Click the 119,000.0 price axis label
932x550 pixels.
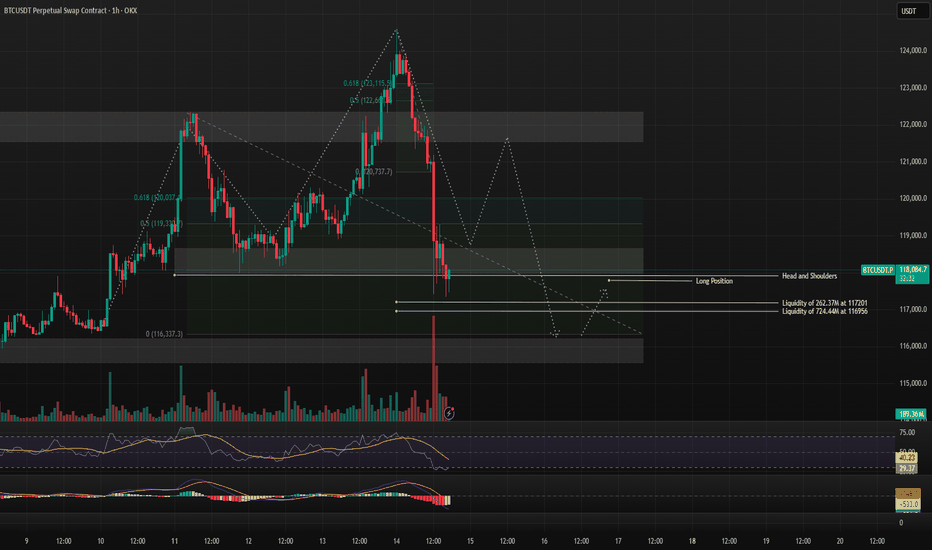click(x=913, y=235)
